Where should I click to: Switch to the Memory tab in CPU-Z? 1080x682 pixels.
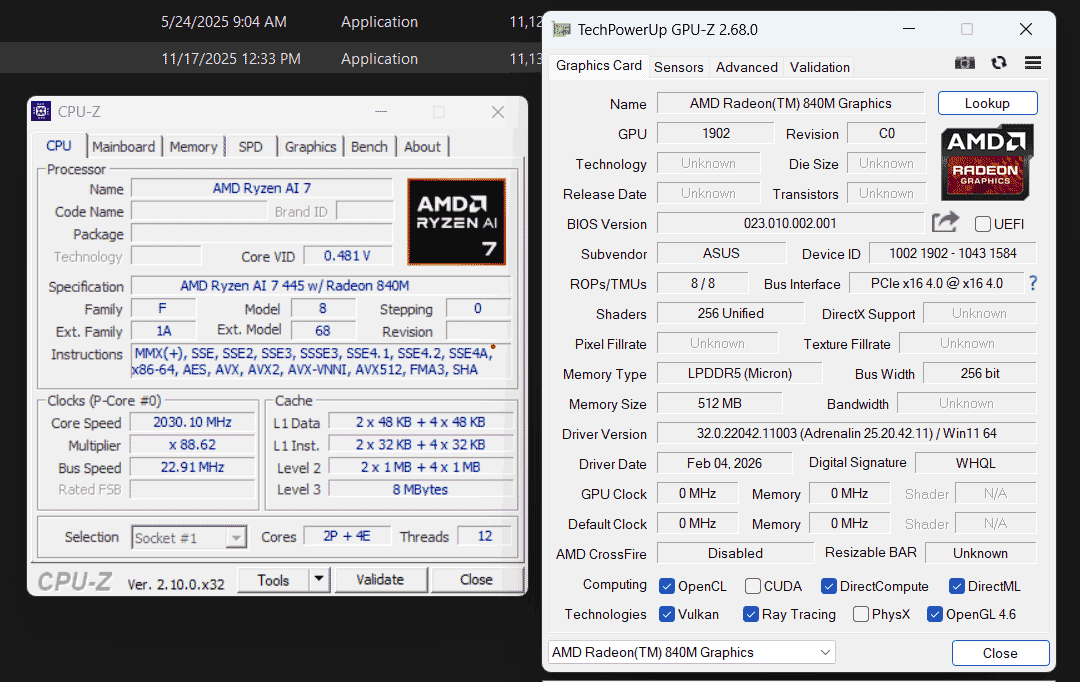[194, 147]
